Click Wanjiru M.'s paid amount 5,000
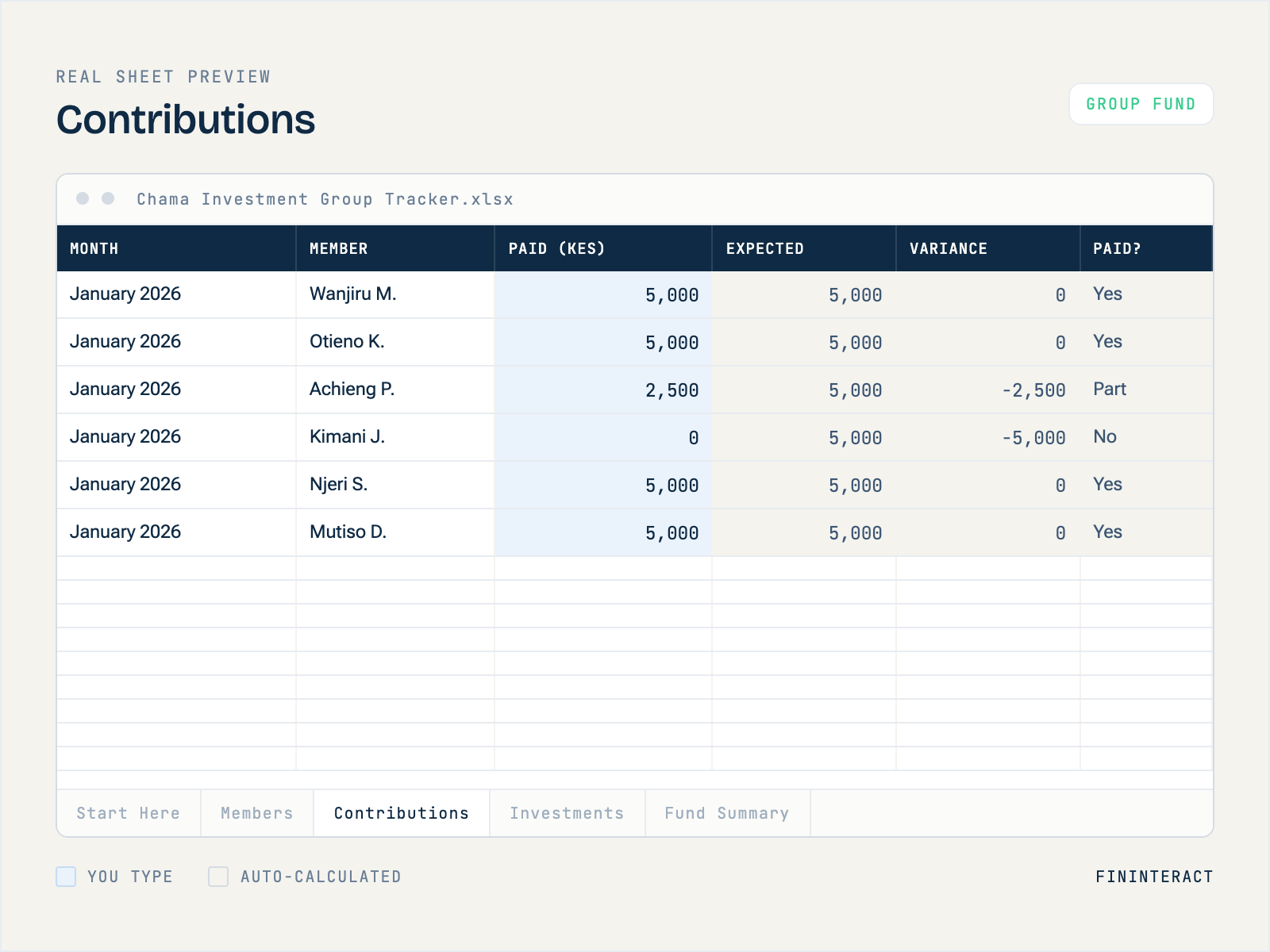Viewport: 1270px width, 952px height. point(603,294)
